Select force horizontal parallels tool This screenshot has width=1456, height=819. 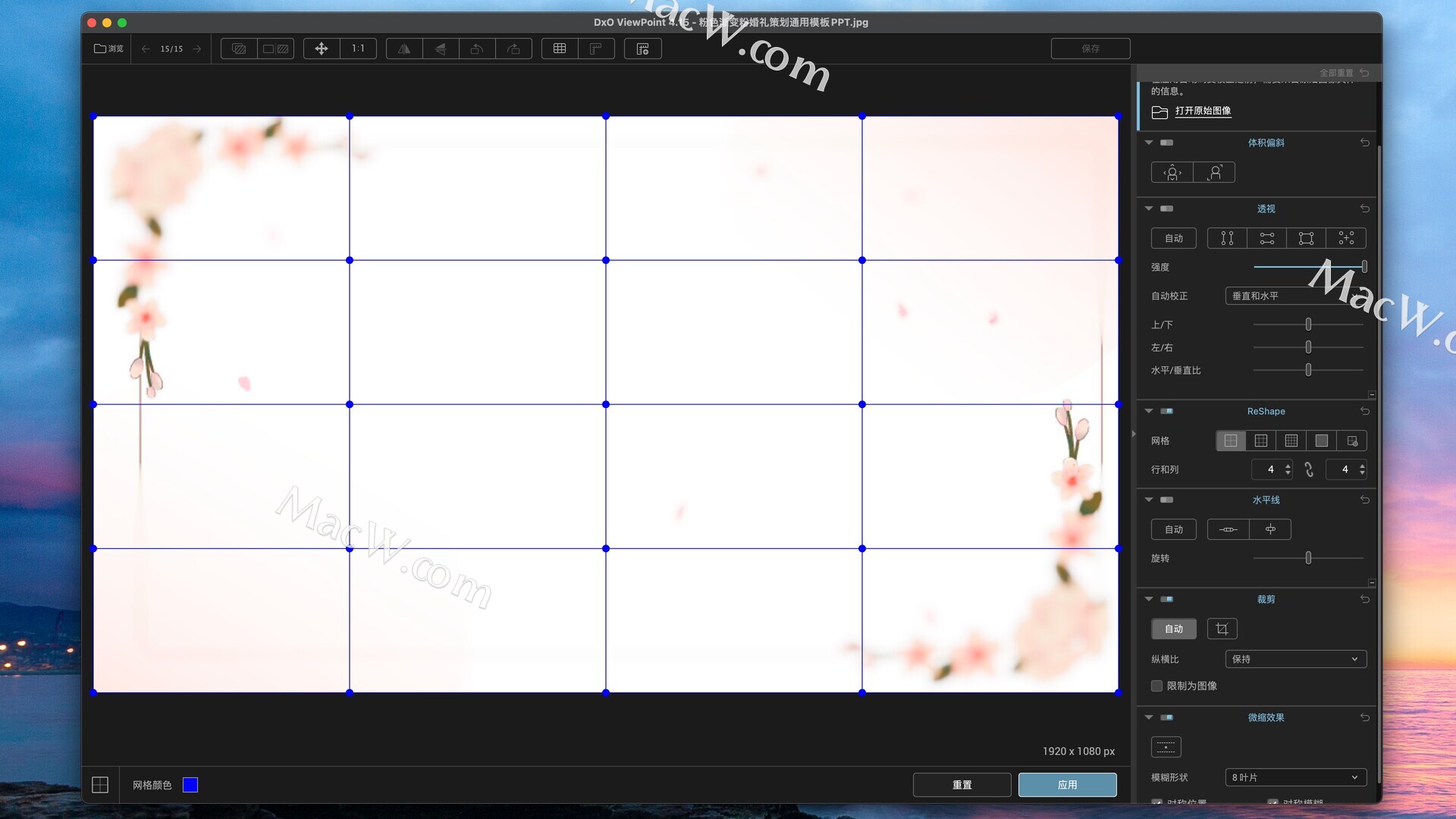coord(1266,238)
